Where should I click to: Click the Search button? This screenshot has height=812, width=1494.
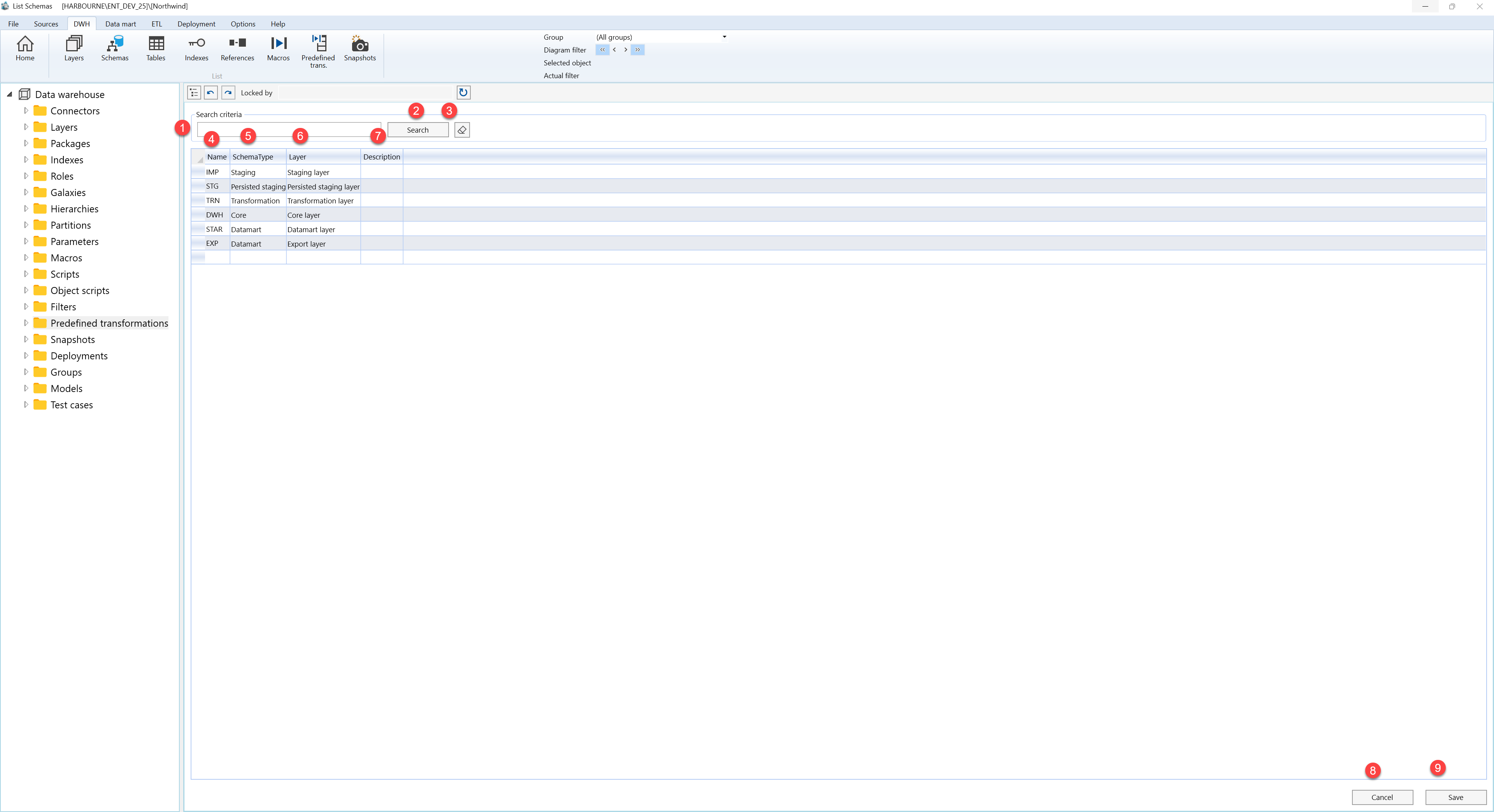(417, 130)
